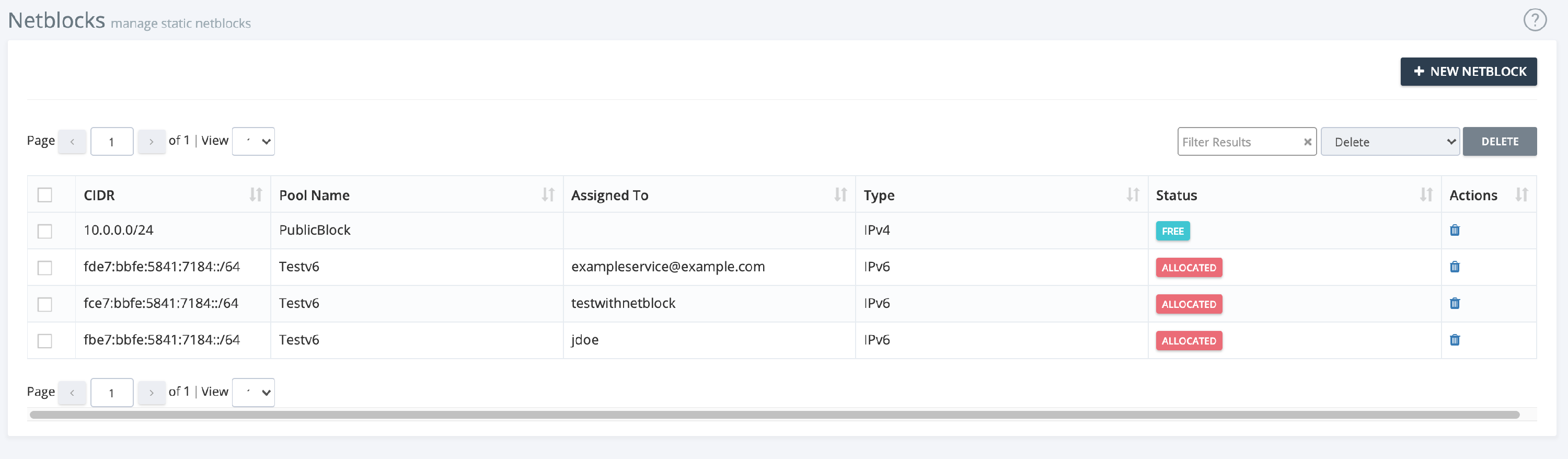Click the DELETE button

(1500, 141)
